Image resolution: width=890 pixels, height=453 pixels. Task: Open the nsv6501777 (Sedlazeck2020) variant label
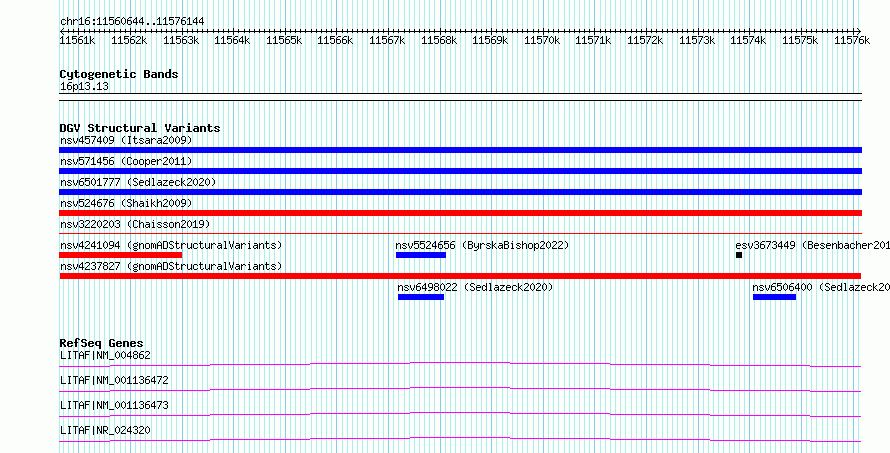pos(138,182)
